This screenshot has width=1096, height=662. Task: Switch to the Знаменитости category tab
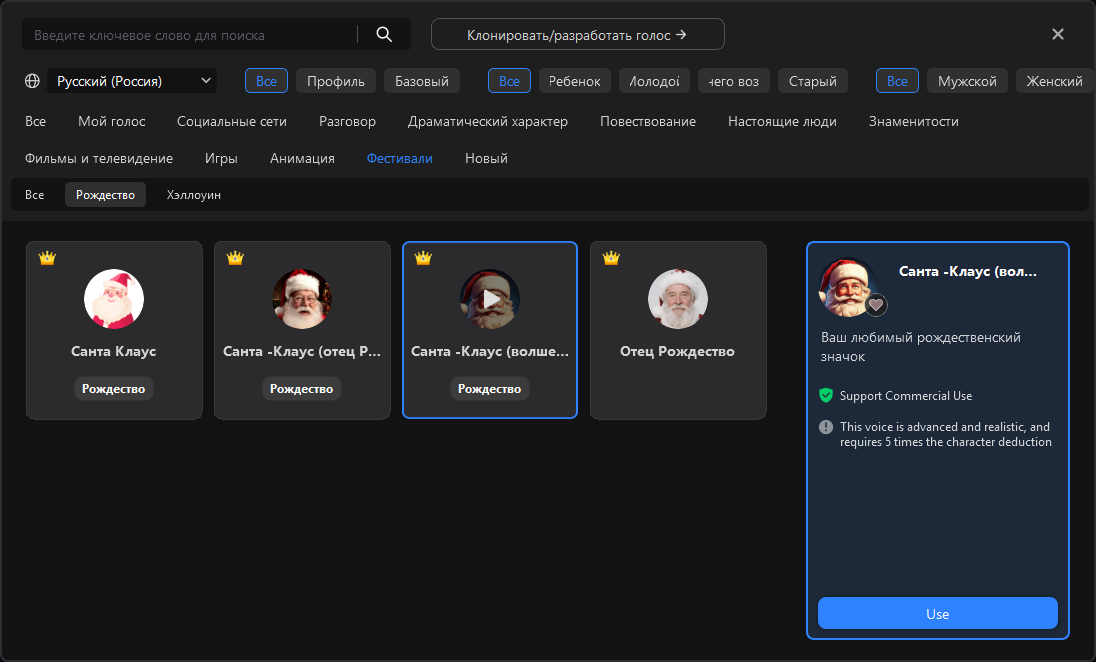coord(913,121)
